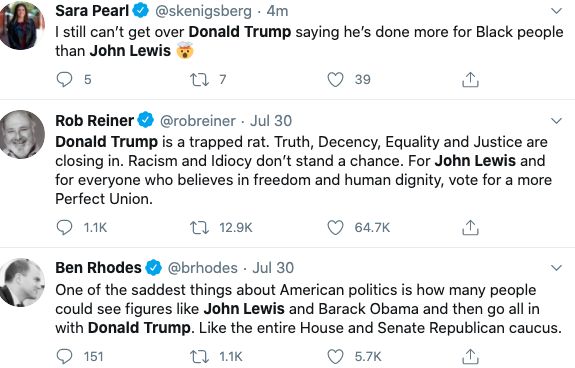Retweet Ben Rhodes's tweet
The height and width of the screenshot is (368, 575).
pos(199,357)
